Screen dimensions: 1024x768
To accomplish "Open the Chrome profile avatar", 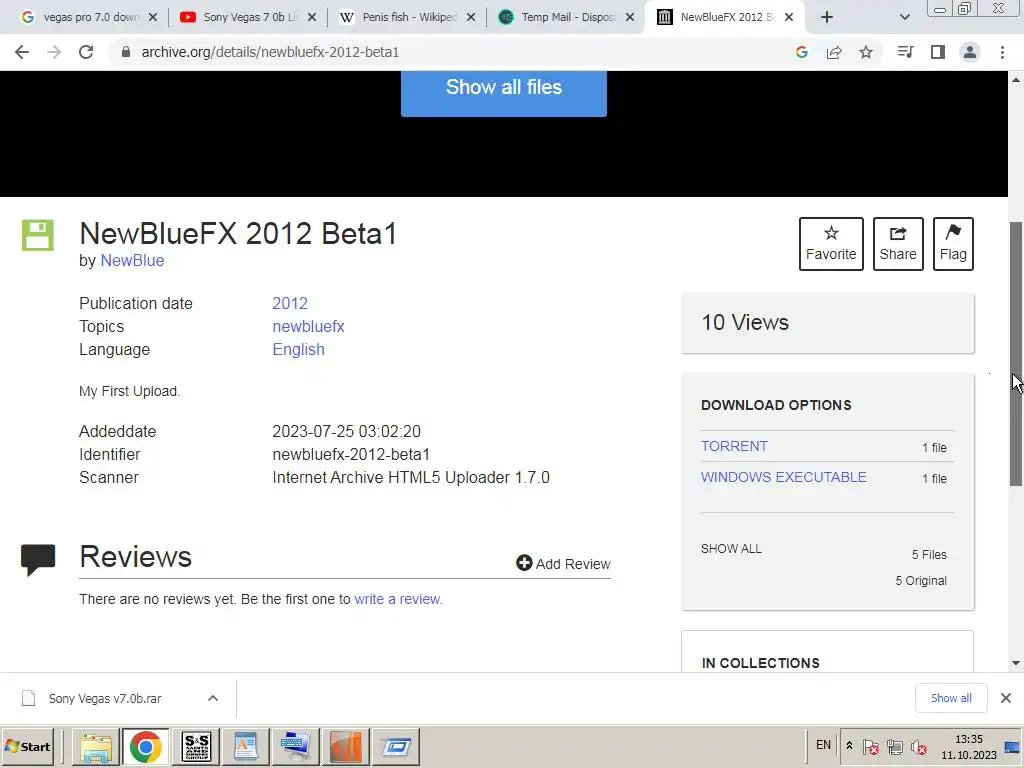I will [x=970, y=52].
